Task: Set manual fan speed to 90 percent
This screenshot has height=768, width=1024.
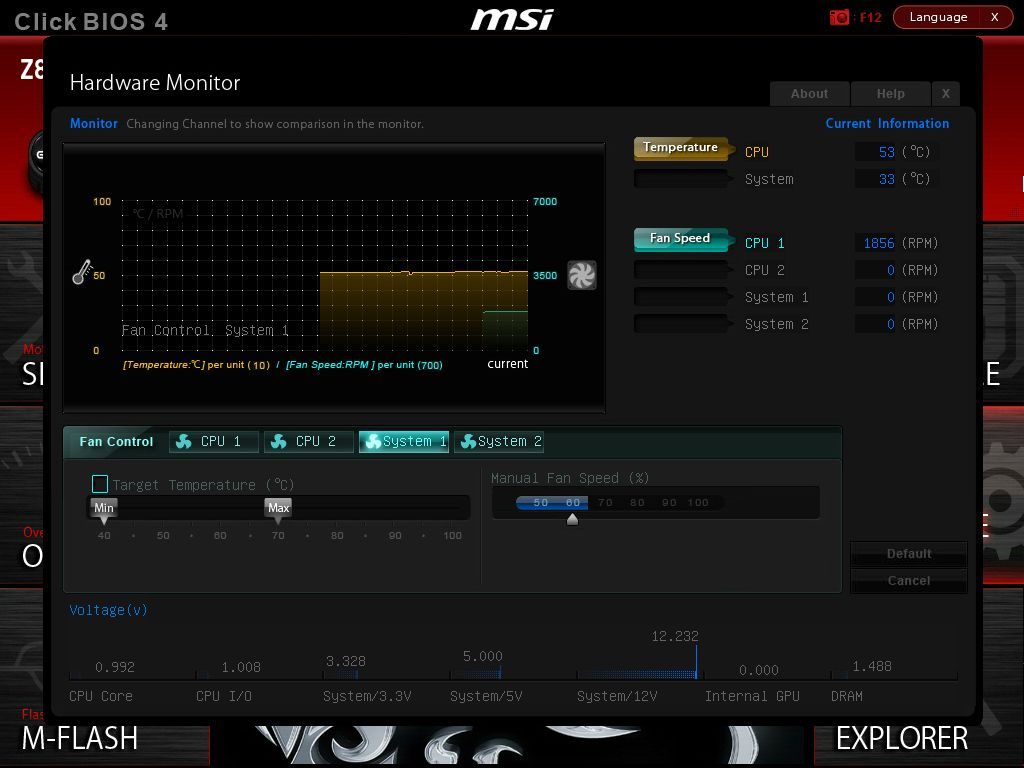Action: [669, 502]
